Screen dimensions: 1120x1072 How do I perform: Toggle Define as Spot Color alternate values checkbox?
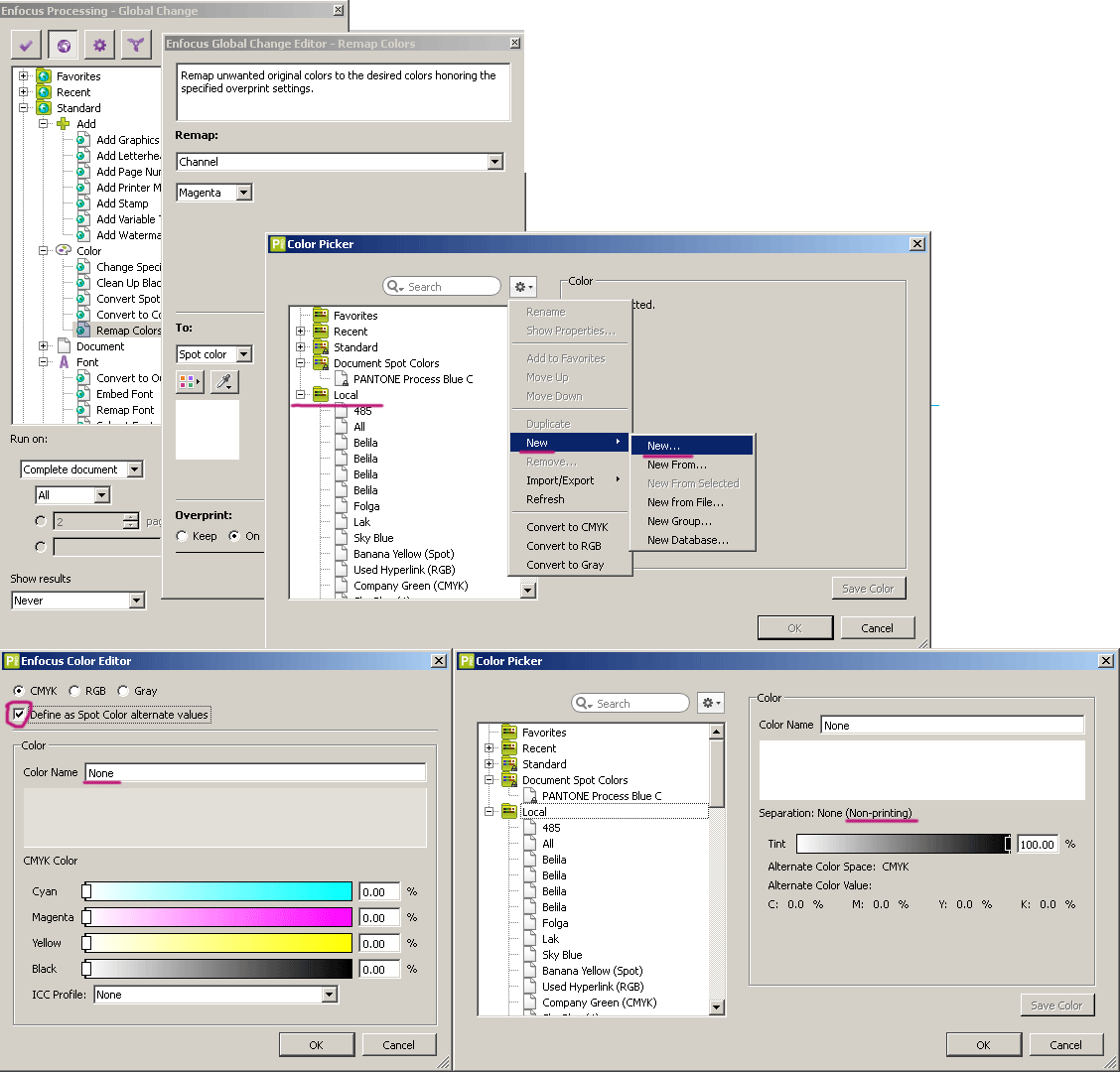(x=19, y=715)
